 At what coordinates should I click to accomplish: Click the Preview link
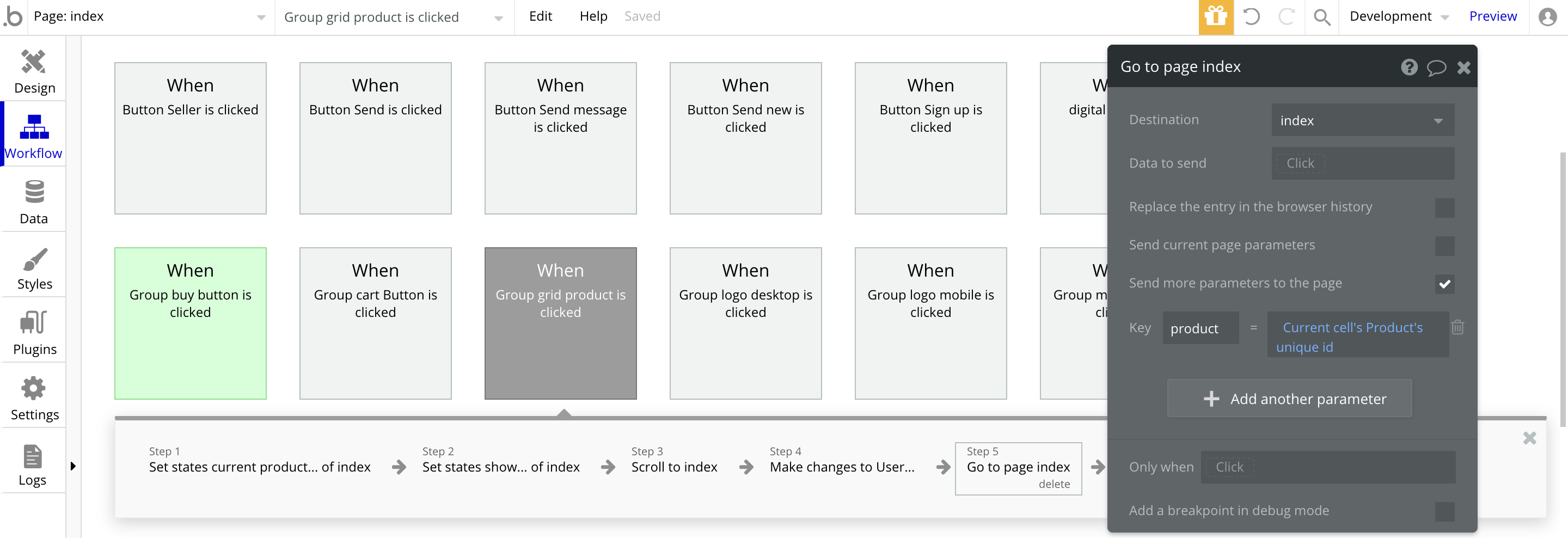pos(1492,16)
